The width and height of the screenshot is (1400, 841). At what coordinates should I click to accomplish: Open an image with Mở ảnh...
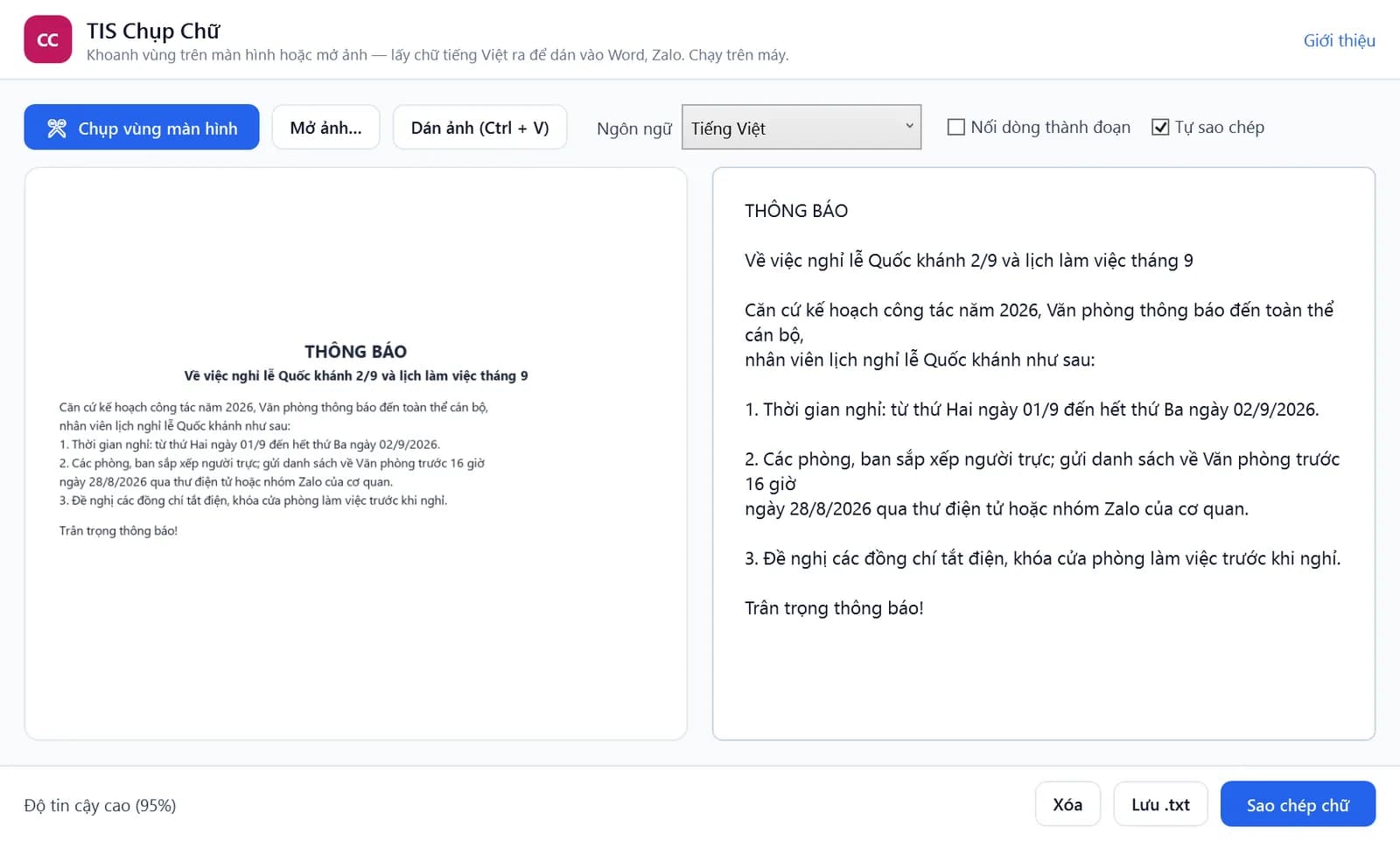click(x=325, y=128)
